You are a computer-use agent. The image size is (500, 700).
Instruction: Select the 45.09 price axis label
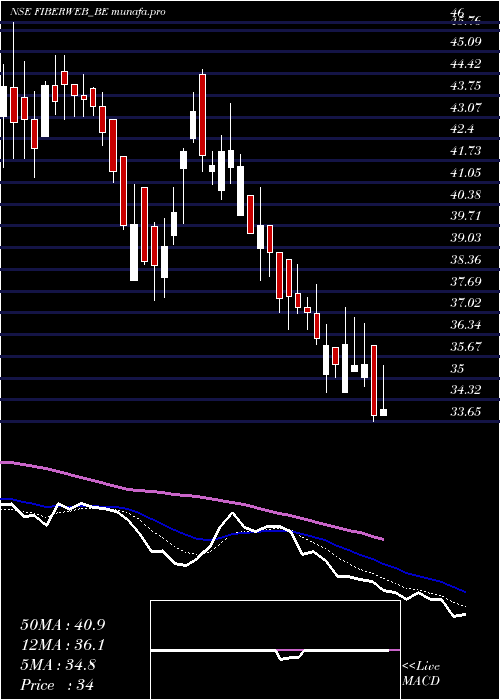[466, 42]
